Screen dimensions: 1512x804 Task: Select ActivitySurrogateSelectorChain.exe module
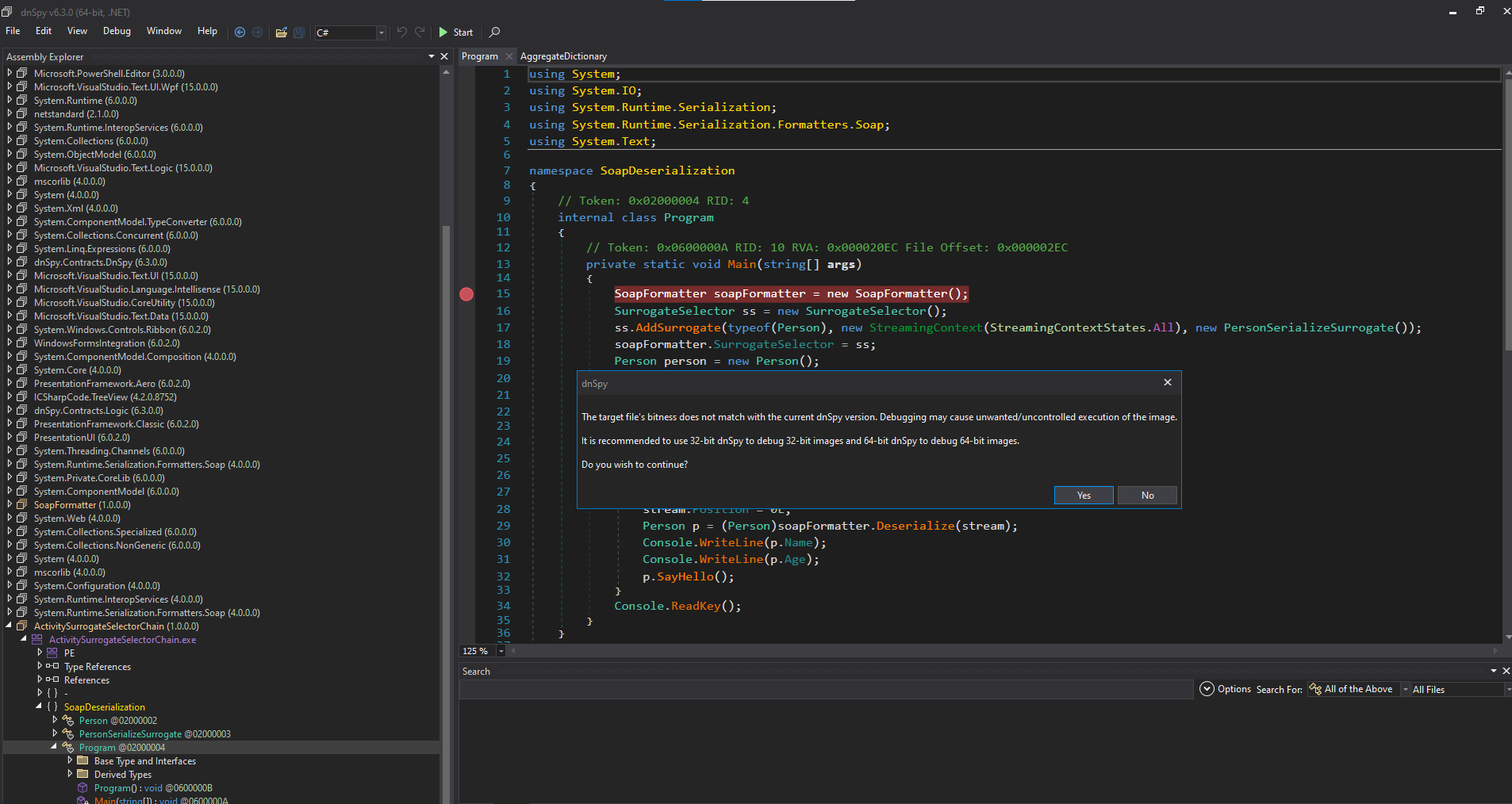pyautogui.click(x=122, y=640)
